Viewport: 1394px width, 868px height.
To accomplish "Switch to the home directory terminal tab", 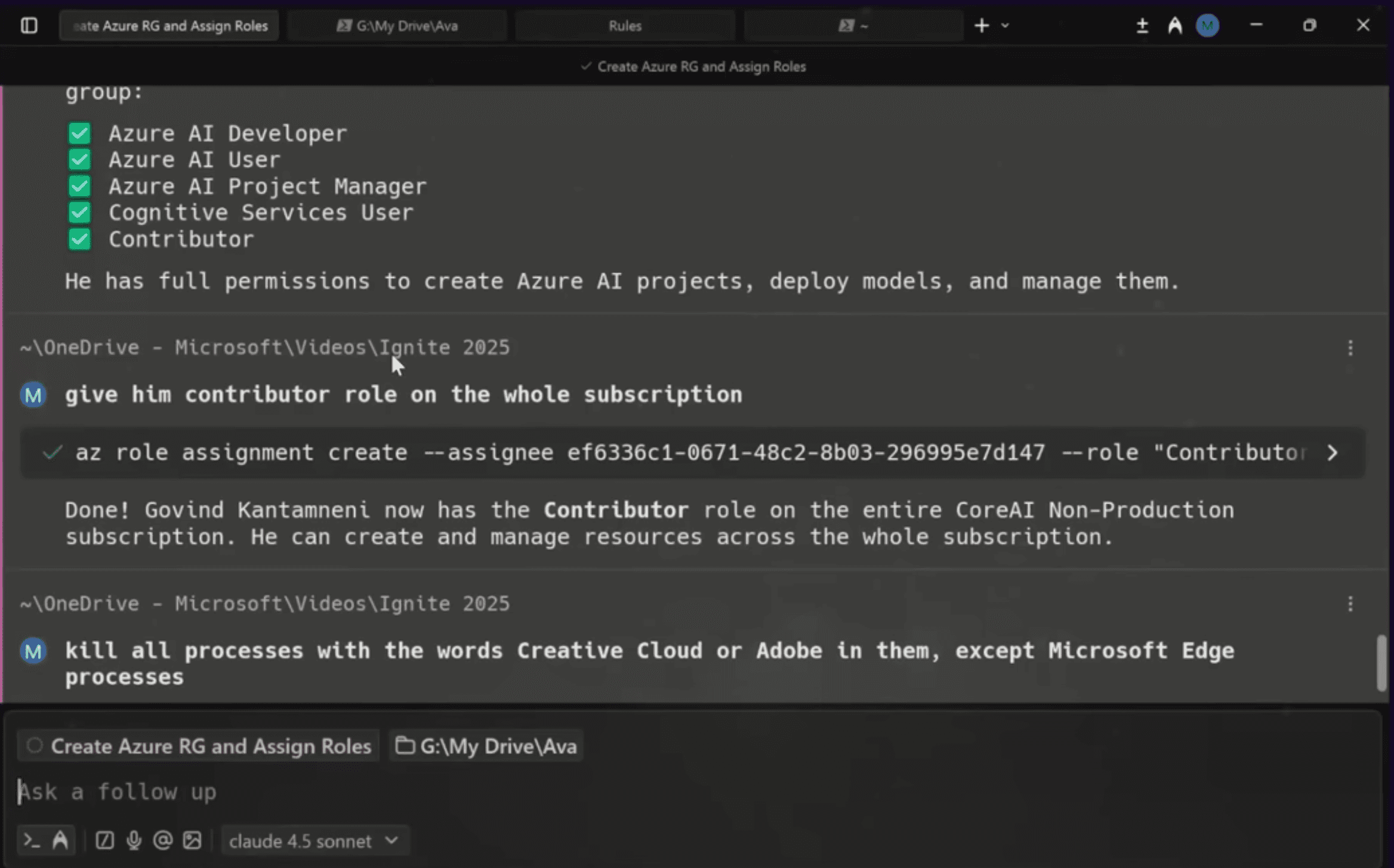I will 853,26.
